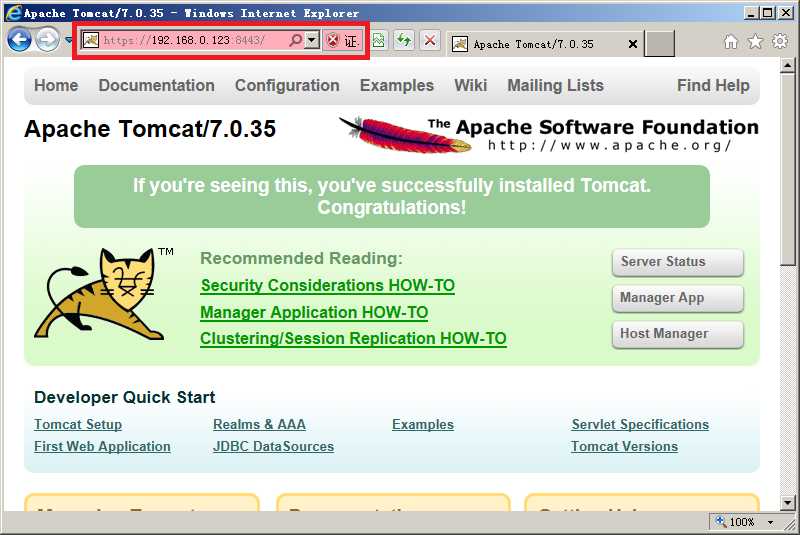
Task: Go to the browser Home page icon
Action: point(731,41)
